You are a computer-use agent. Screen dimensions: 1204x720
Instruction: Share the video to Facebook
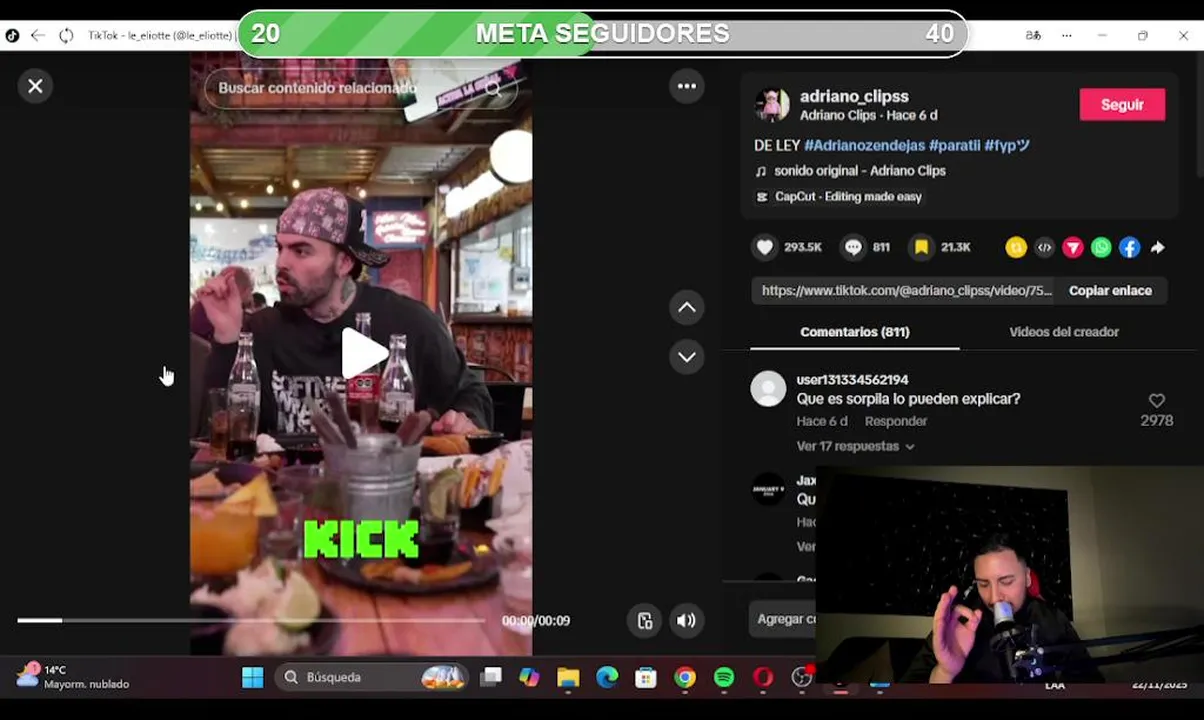(1129, 248)
